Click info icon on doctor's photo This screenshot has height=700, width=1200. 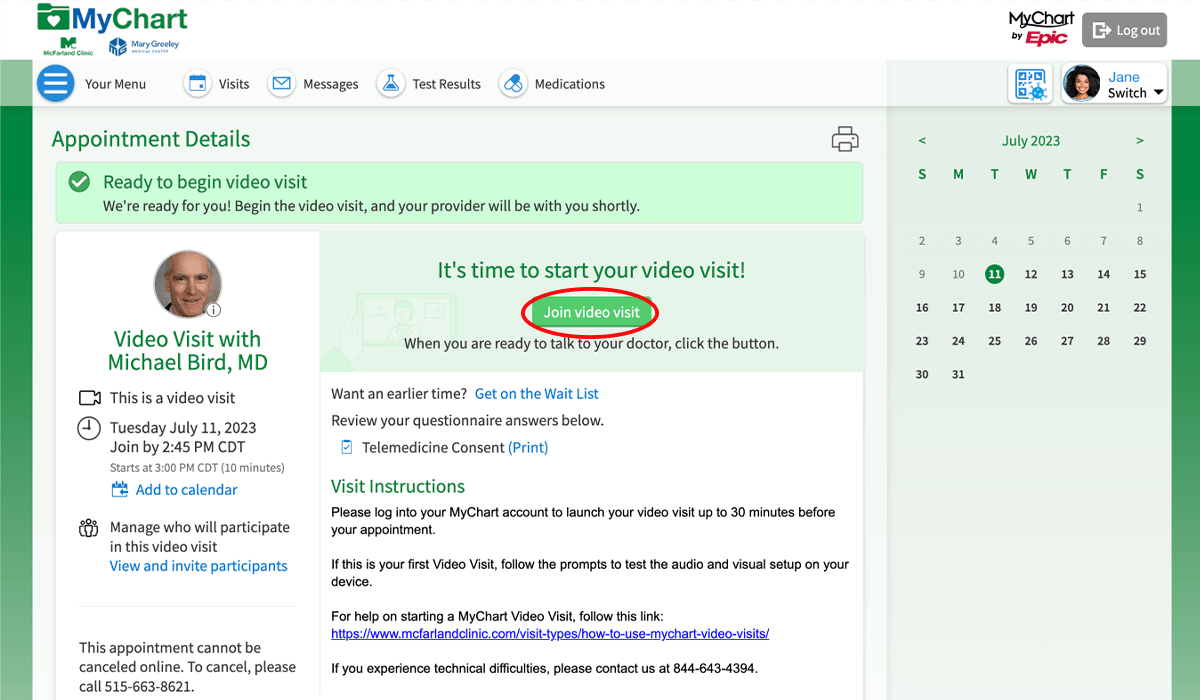(214, 310)
